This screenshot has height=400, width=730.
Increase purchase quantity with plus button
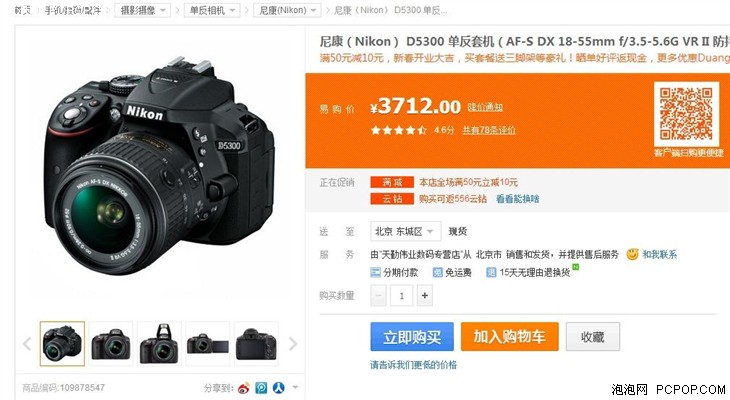tap(425, 296)
